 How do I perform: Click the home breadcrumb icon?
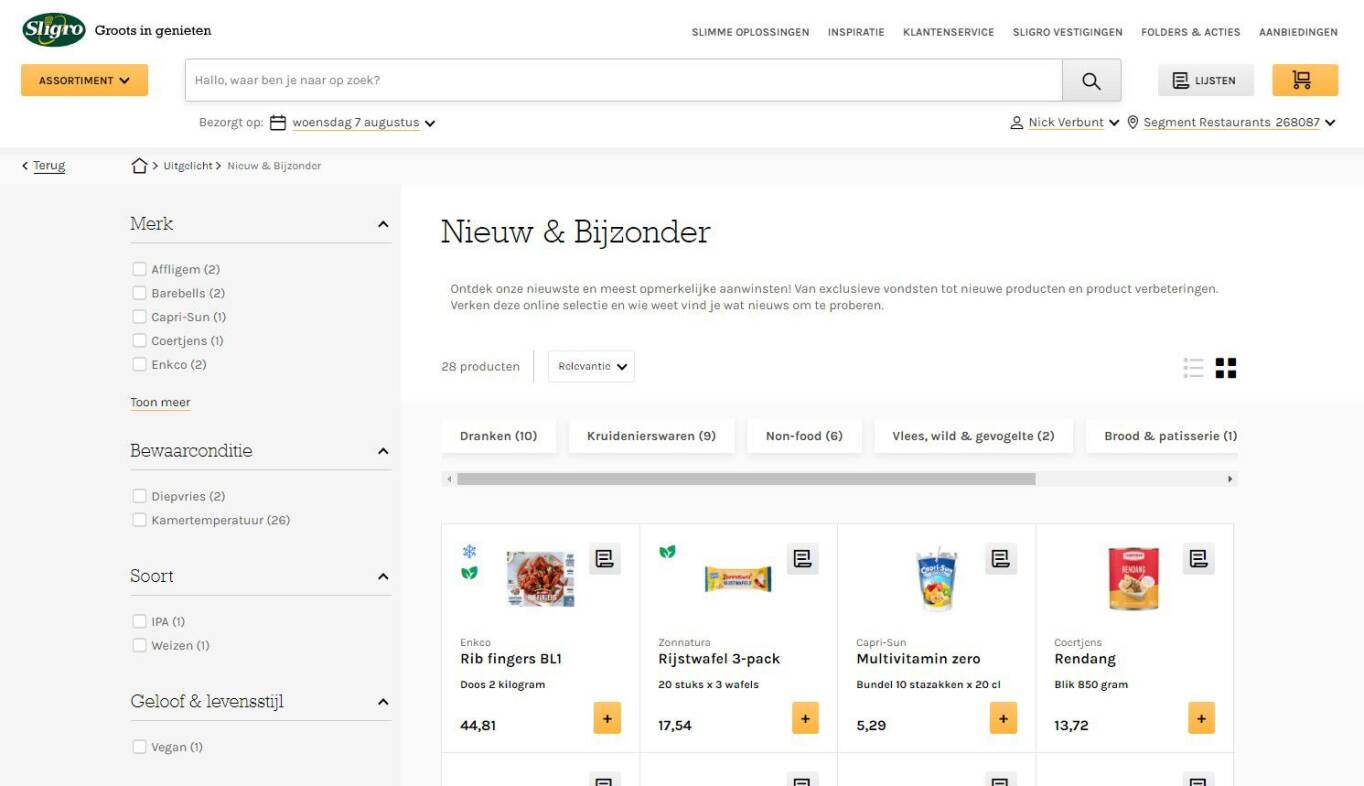[x=140, y=166]
